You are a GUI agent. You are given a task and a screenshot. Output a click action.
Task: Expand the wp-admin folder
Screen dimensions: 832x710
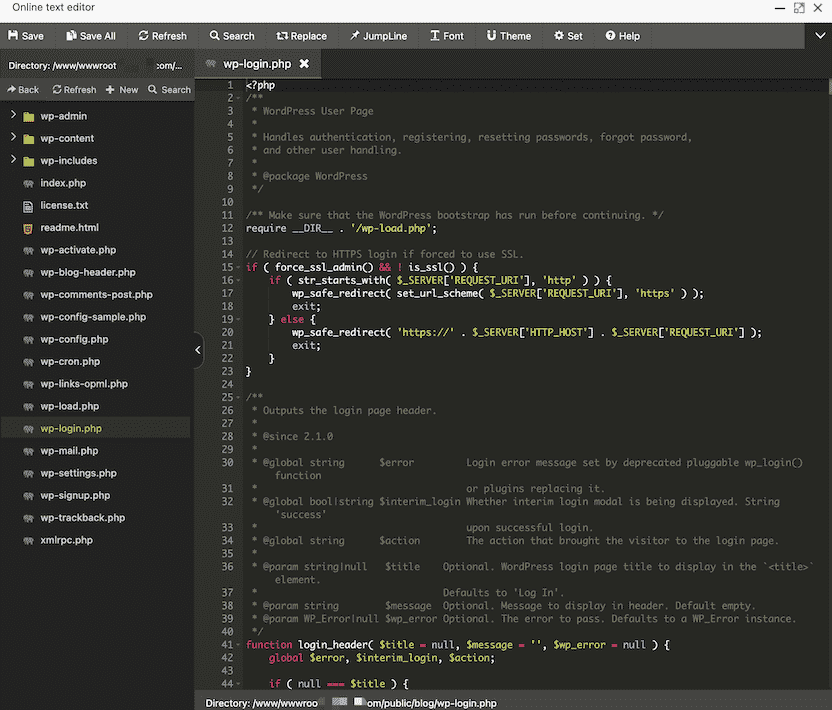tap(14, 116)
